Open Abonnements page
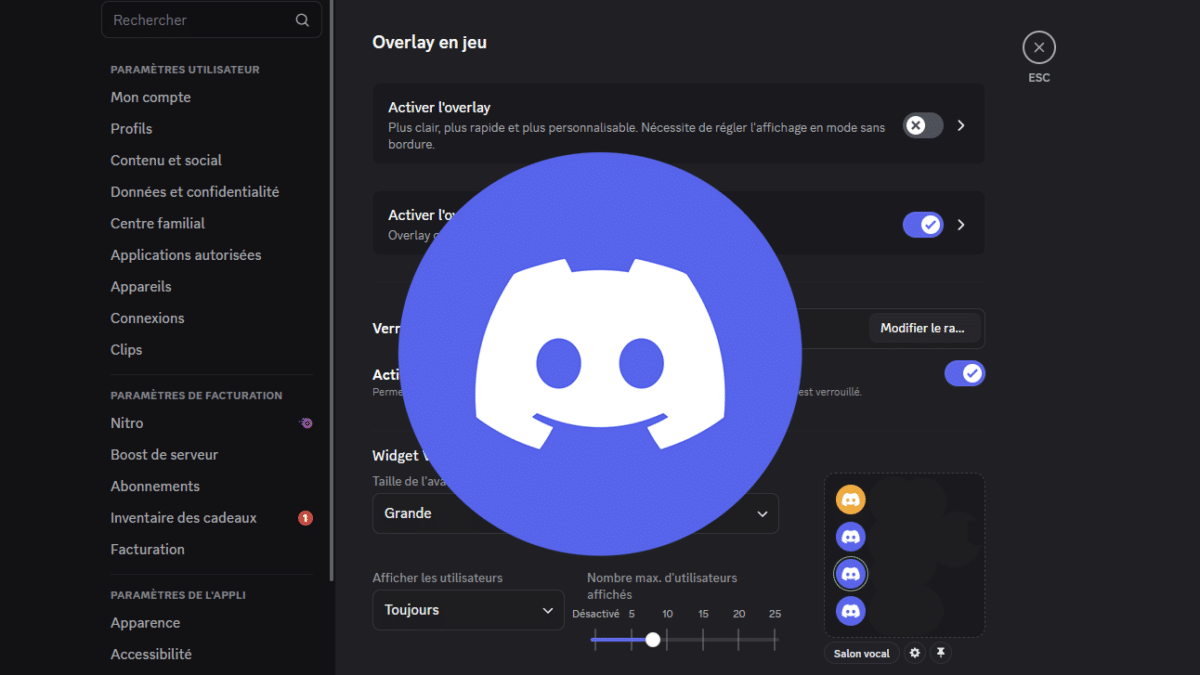The height and width of the screenshot is (675, 1200). (155, 486)
